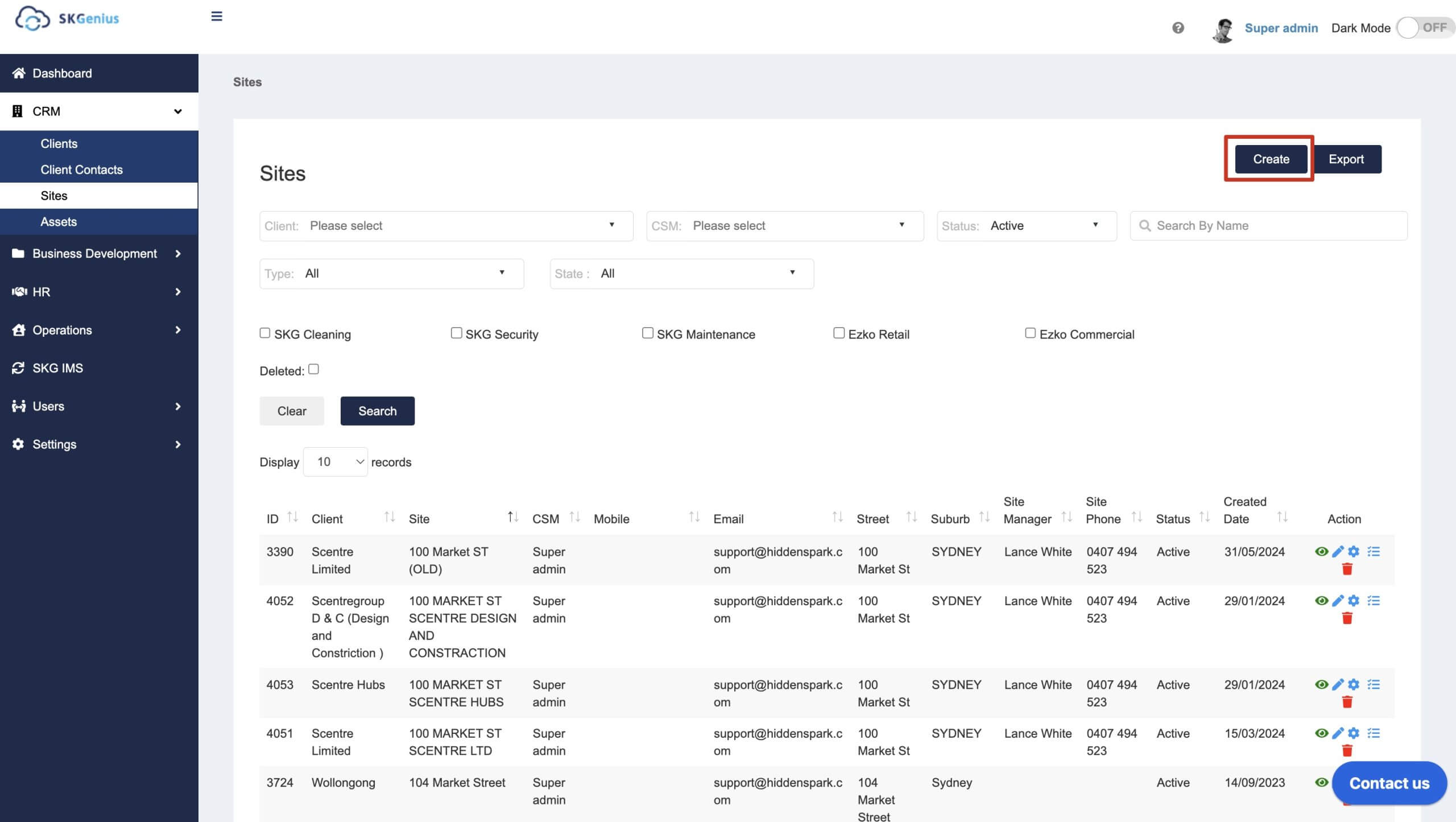Open the Contact us chat button
Image resolution: width=1456 pixels, height=822 pixels.
tap(1389, 783)
